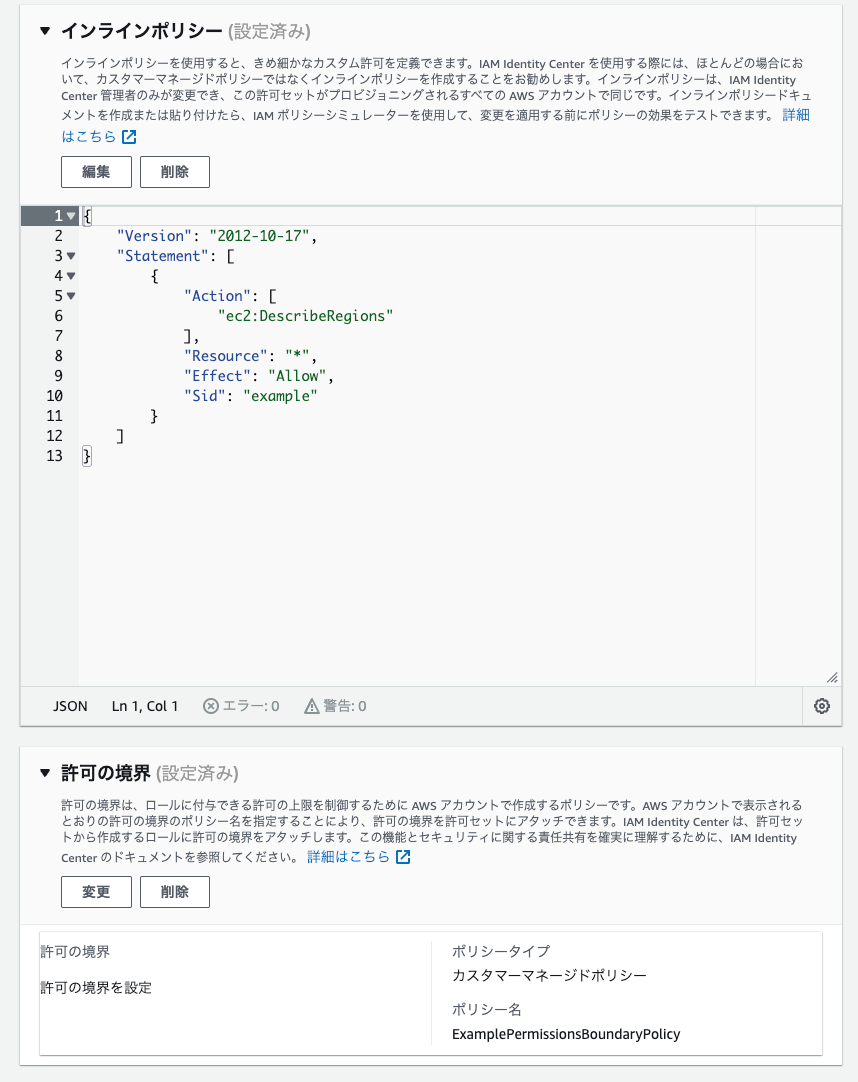Screen dimensions: 858x1082
Task: Click the 編集 button above the policy editor
Action: (x=95, y=171)
